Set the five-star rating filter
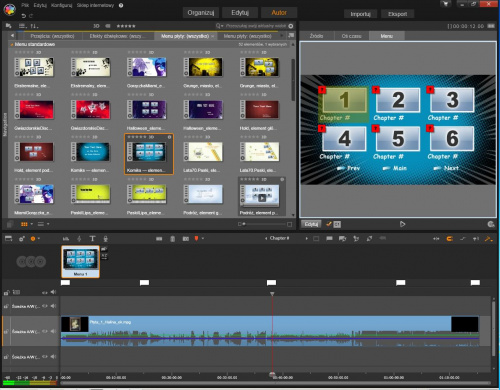500x390 pixels. click(126, 26)
